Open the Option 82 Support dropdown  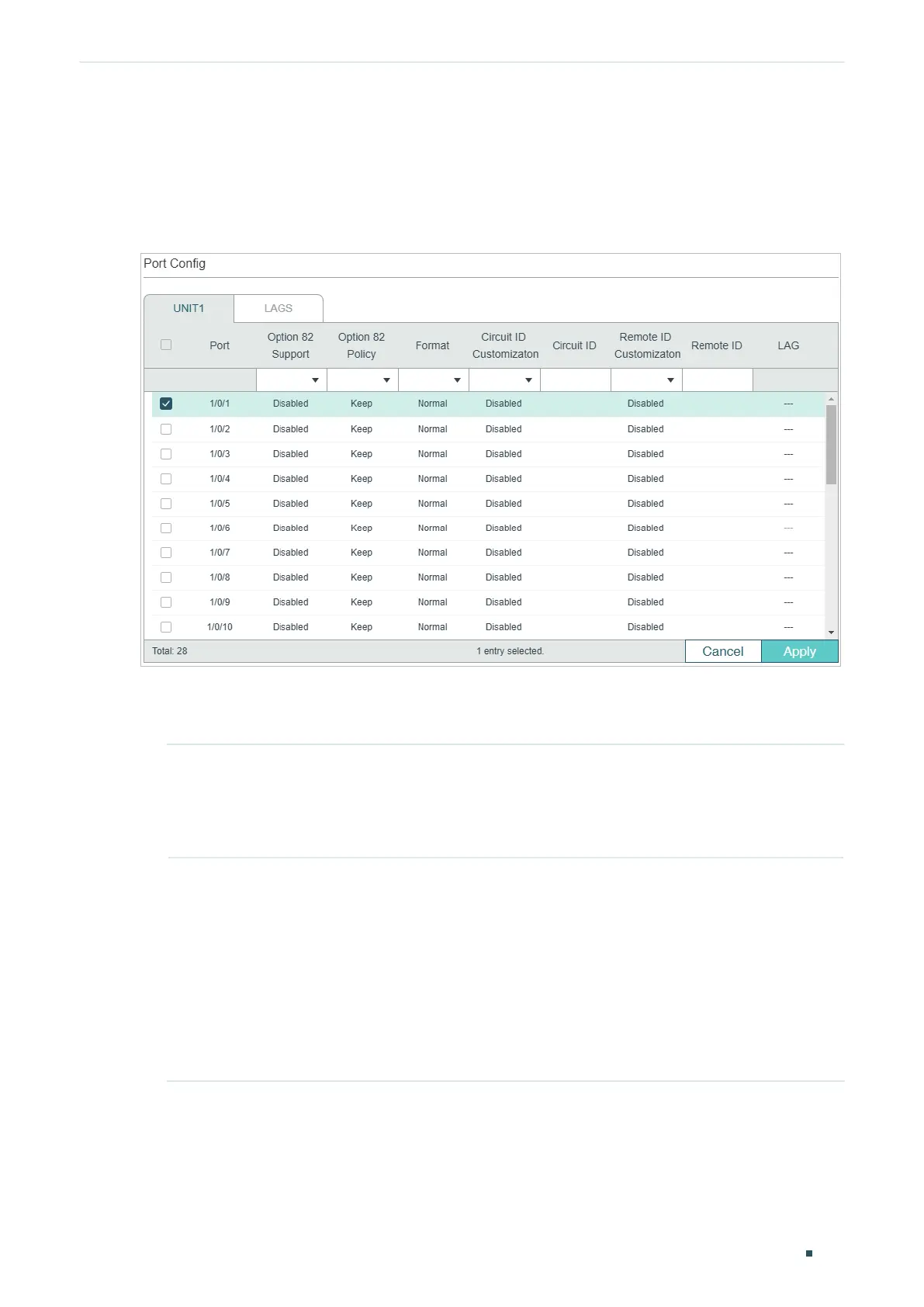pos(292,380)
